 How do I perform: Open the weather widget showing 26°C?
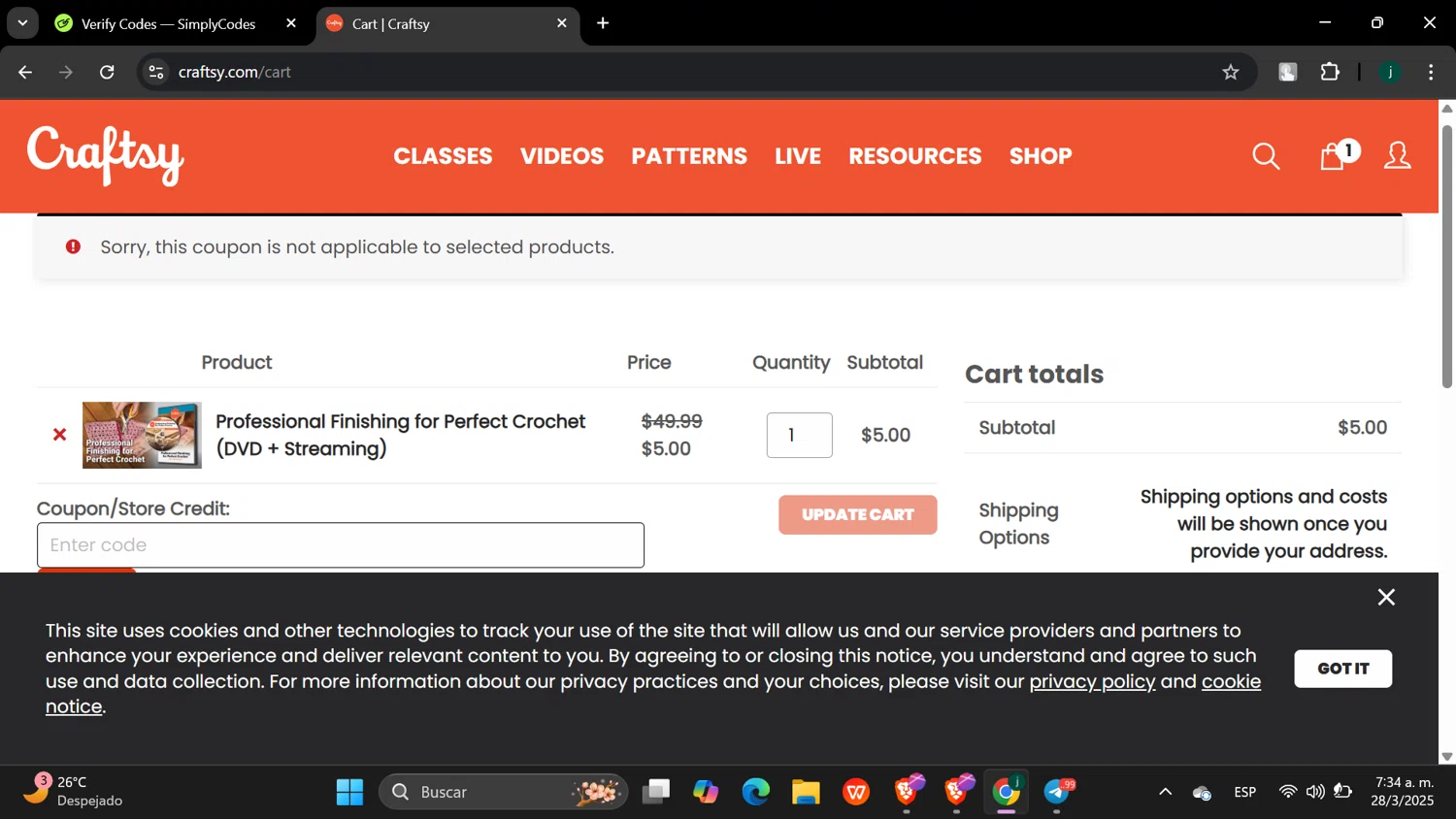[x=74, y=791]
